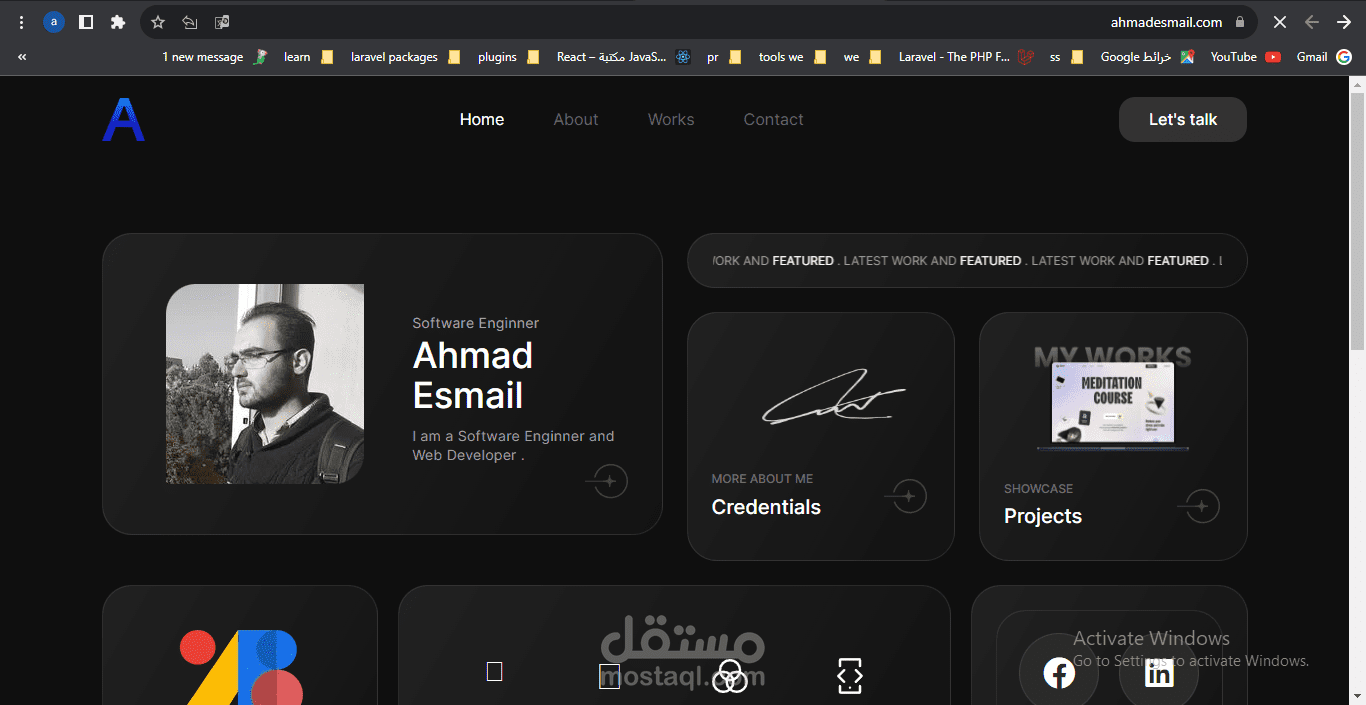Open the Laravel PHP Framework bookmark
The width and height of the screenshot is (1366, 705).
(x=966, y=57)
